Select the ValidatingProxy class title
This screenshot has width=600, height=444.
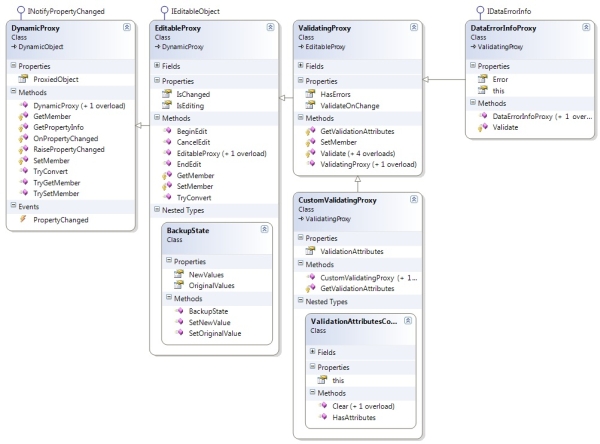(324, 28)
